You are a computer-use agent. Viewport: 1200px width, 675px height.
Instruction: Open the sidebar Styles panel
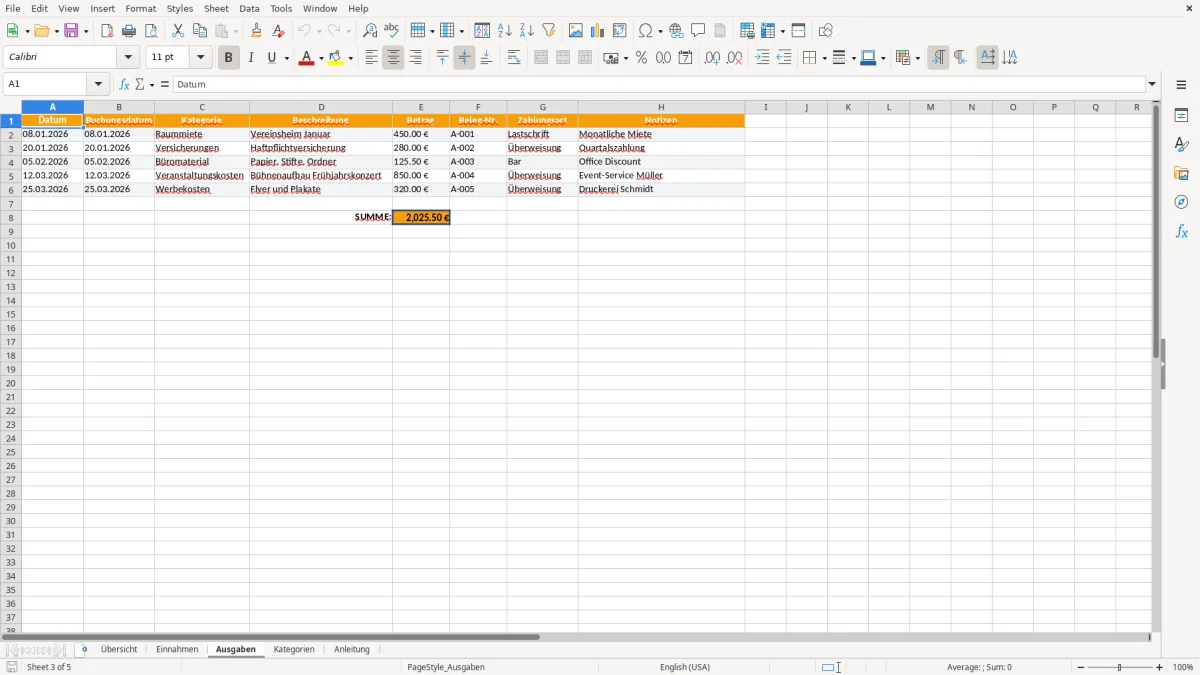[1181, 144]
